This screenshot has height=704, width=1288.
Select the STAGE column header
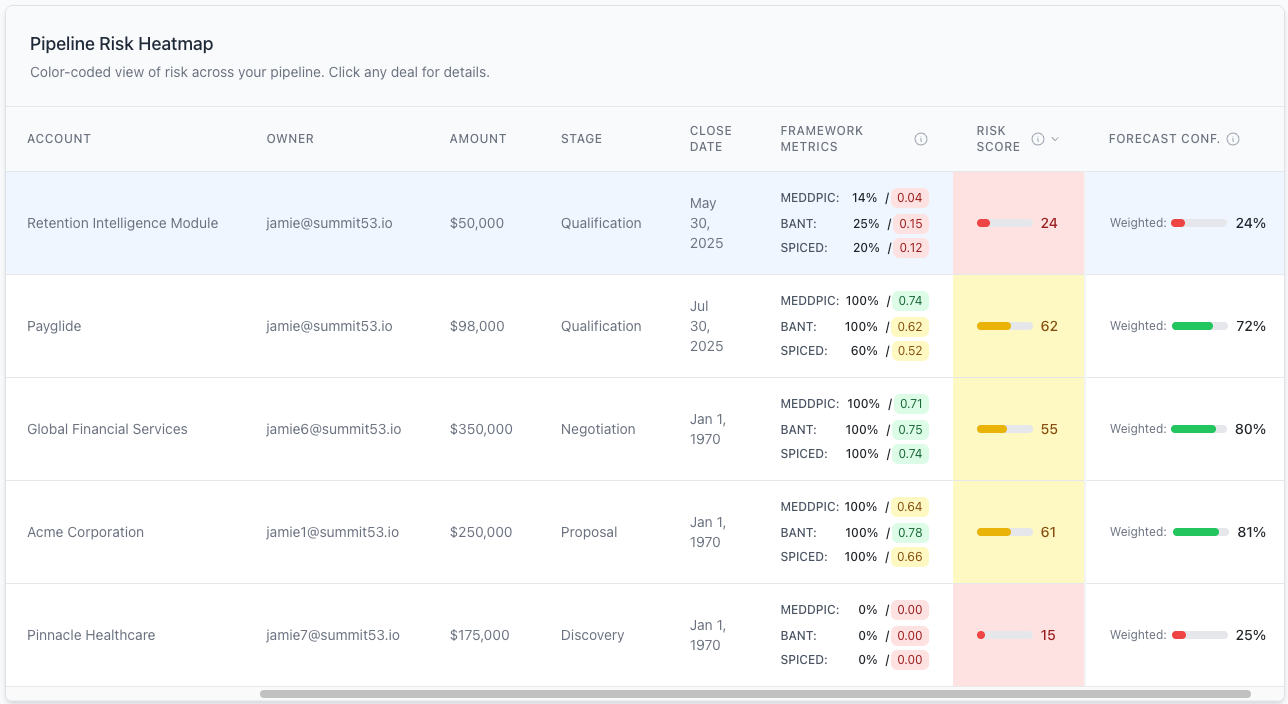581,139
